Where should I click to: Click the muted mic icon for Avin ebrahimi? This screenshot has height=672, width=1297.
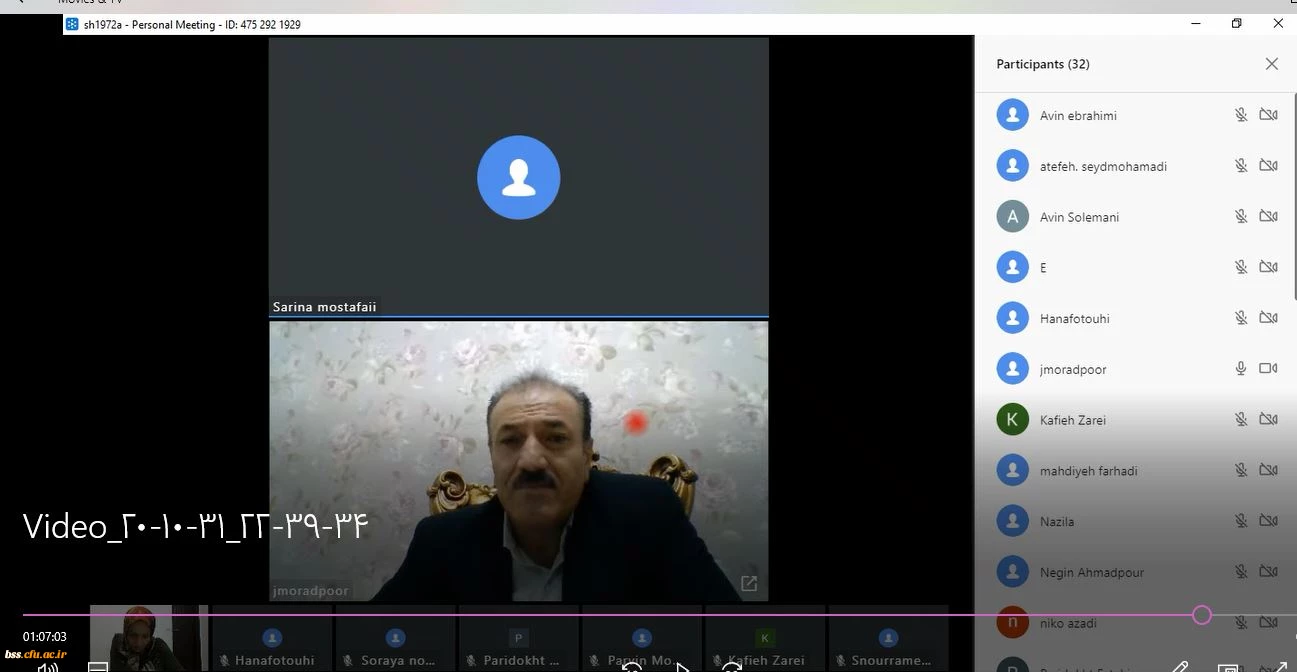pos(1240,115)
